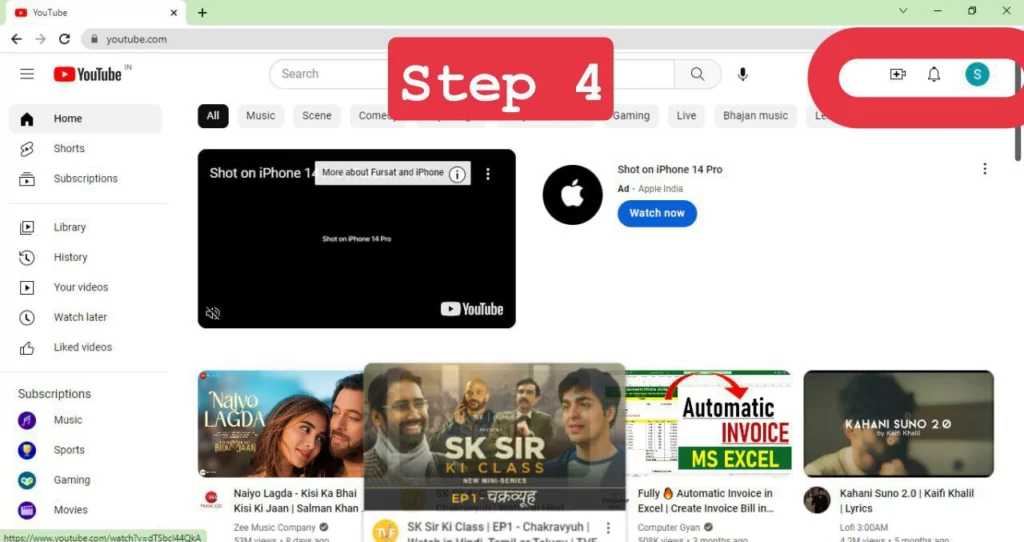Open Shot on iPhone 14 Pro title
The width and height of the screenshot is (1024, 542).
(x=670, y=169)
